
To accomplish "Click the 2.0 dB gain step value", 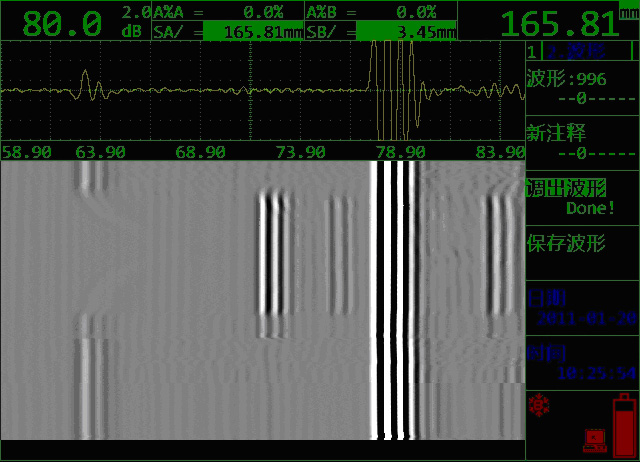I will tap(135, 21).
